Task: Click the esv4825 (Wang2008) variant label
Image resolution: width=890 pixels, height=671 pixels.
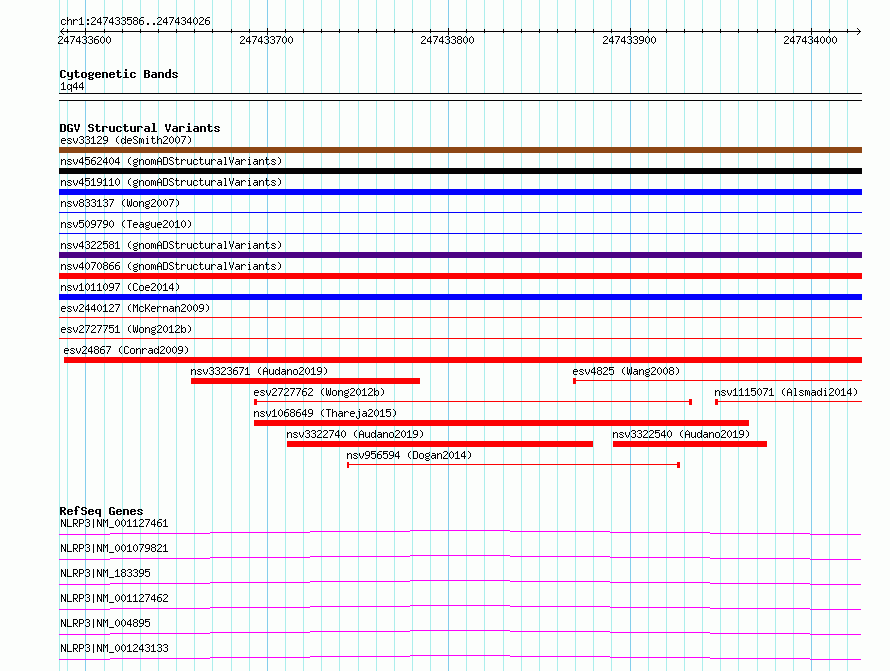Action: pos(626,371)
